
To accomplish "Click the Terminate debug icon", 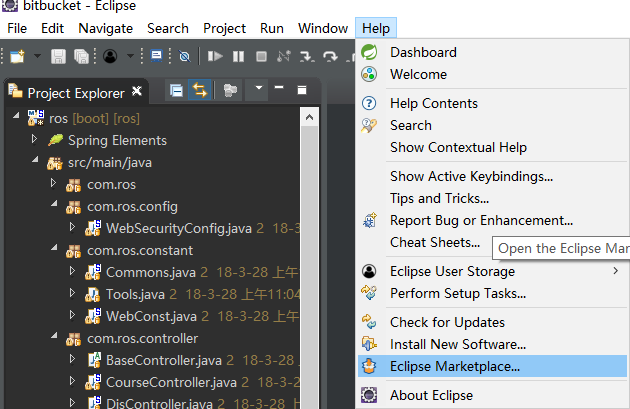I will pos(261,56).
